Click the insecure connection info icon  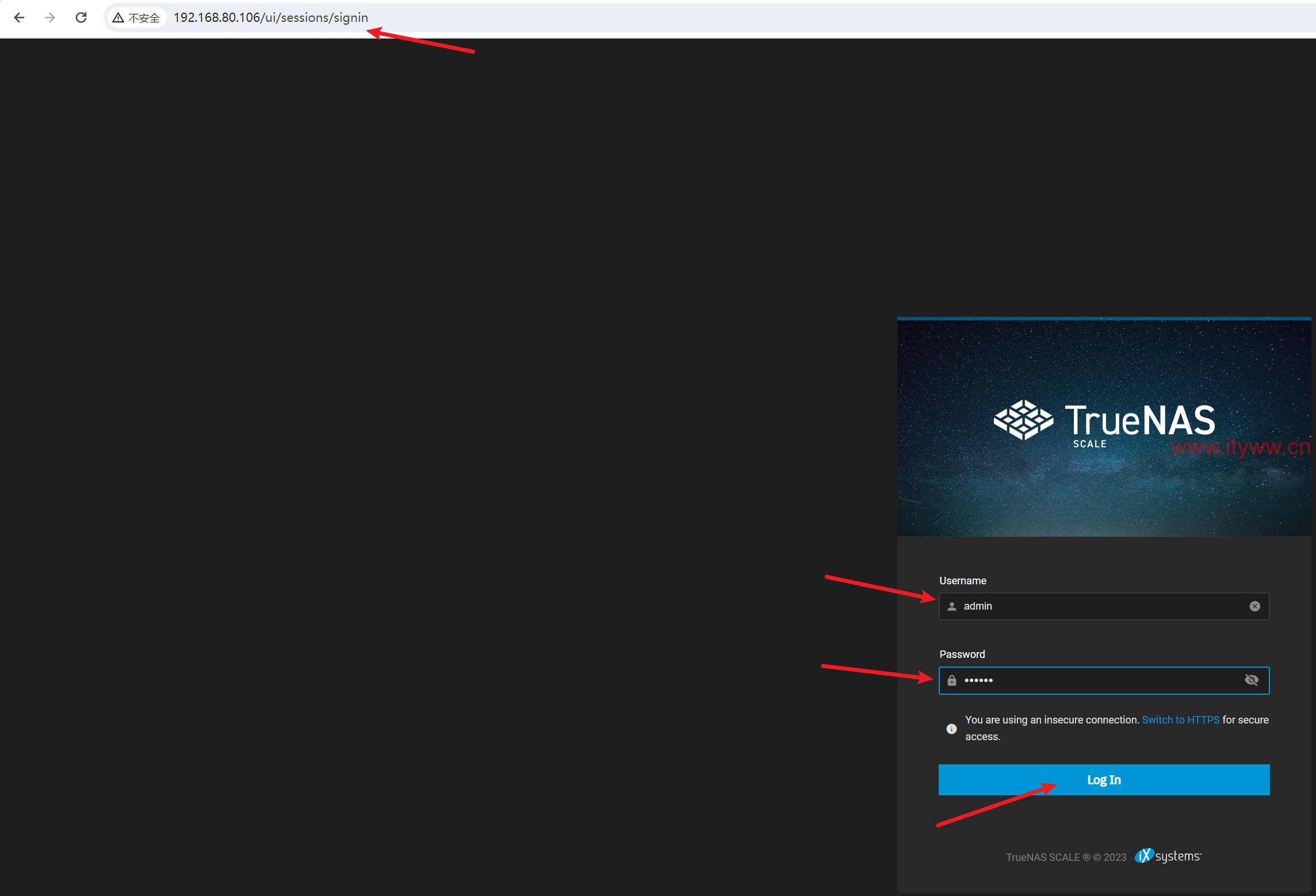click(952, 729)
